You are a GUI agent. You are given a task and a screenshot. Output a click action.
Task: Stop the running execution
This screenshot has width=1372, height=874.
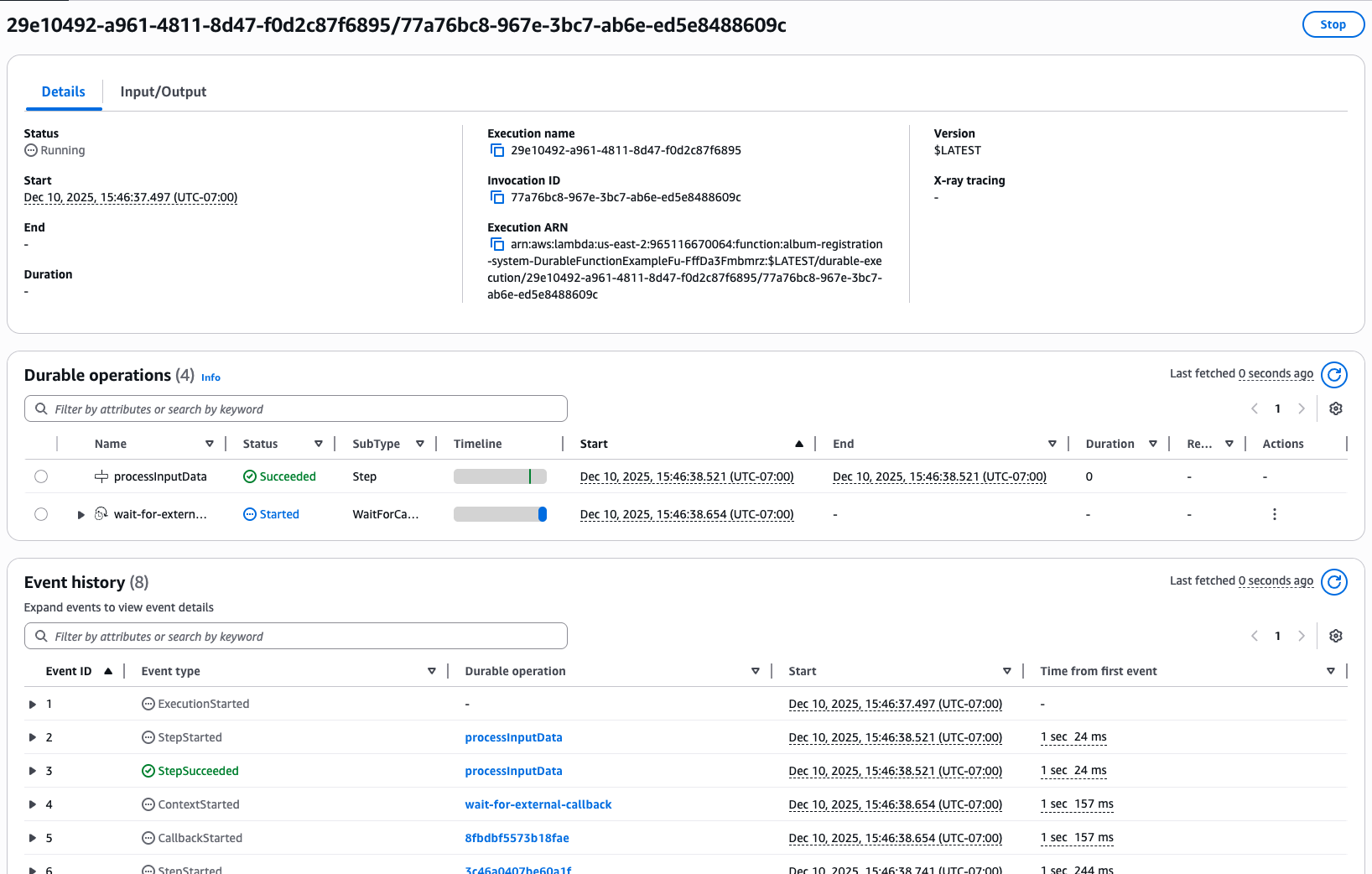click(x=1332, y=24)
